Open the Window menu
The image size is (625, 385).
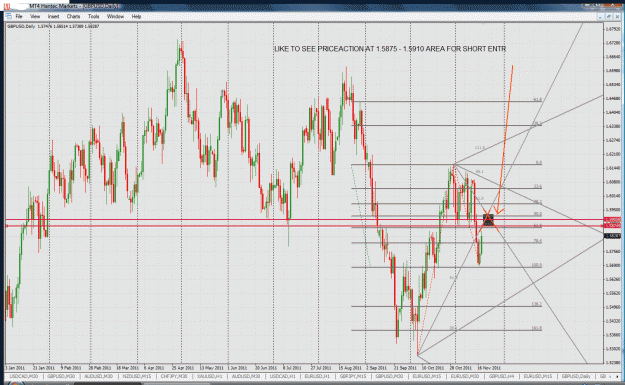pyautogui.click(x=115, y=16)
